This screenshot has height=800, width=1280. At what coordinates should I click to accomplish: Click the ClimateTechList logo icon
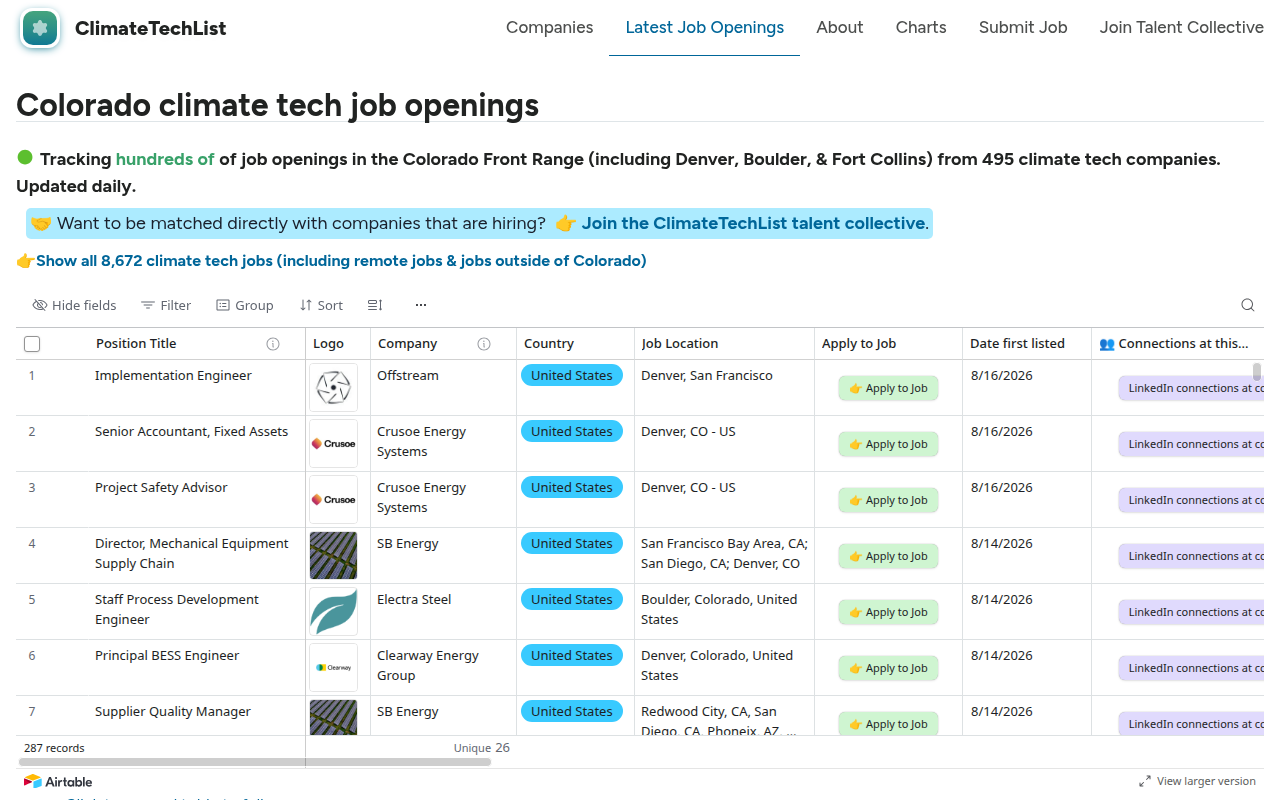click(40, 28)
